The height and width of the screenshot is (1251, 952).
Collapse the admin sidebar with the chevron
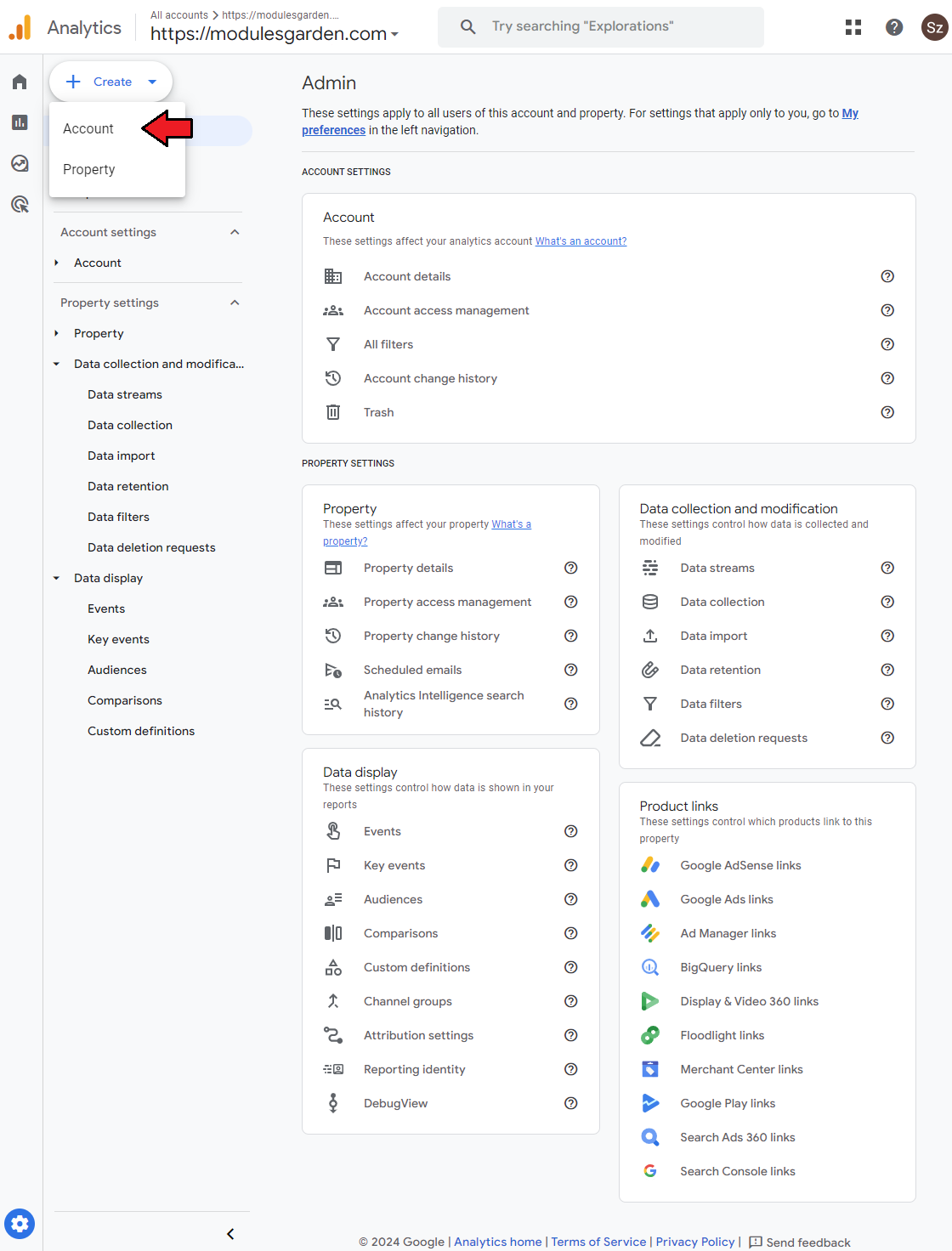pyautogui.click(x=230, y=1234)
